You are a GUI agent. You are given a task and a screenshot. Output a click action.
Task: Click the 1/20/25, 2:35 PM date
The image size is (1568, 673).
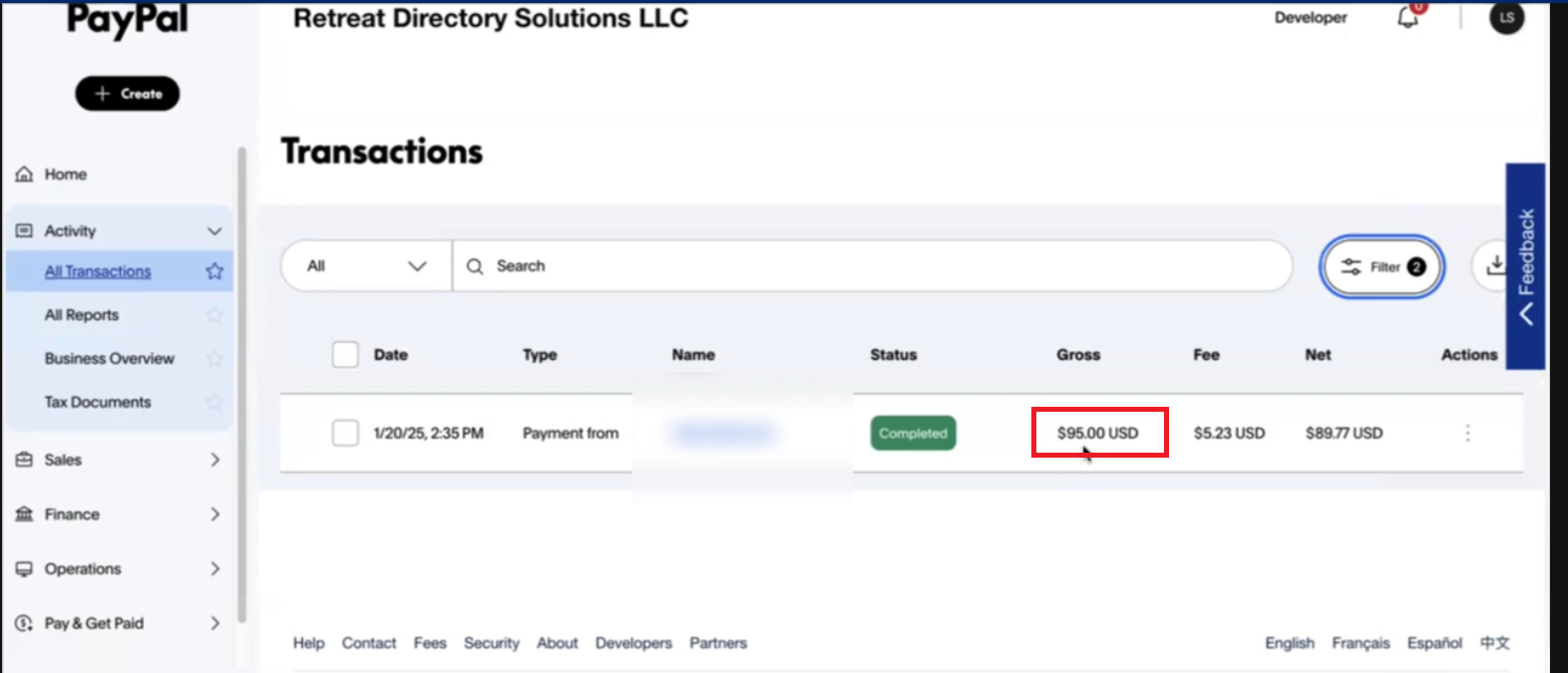[x=428, y=433]
